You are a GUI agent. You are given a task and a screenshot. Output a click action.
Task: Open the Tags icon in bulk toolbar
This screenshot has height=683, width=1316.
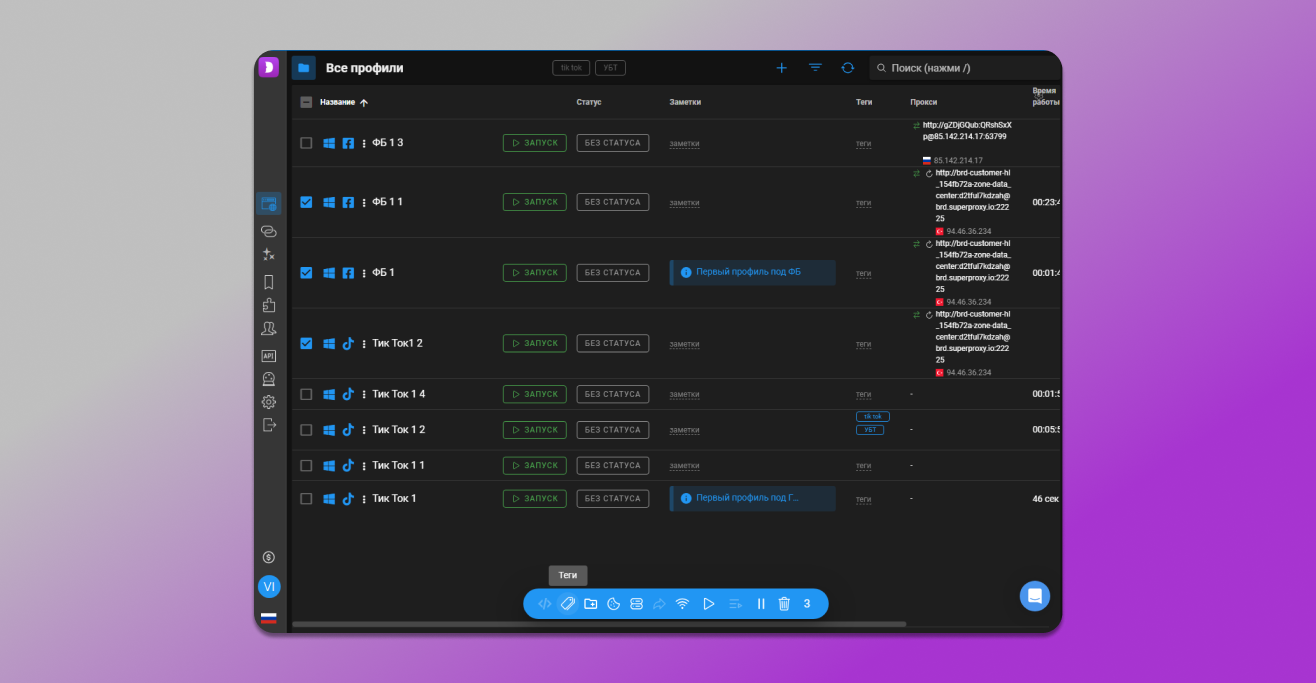click(x=568, y=604)
